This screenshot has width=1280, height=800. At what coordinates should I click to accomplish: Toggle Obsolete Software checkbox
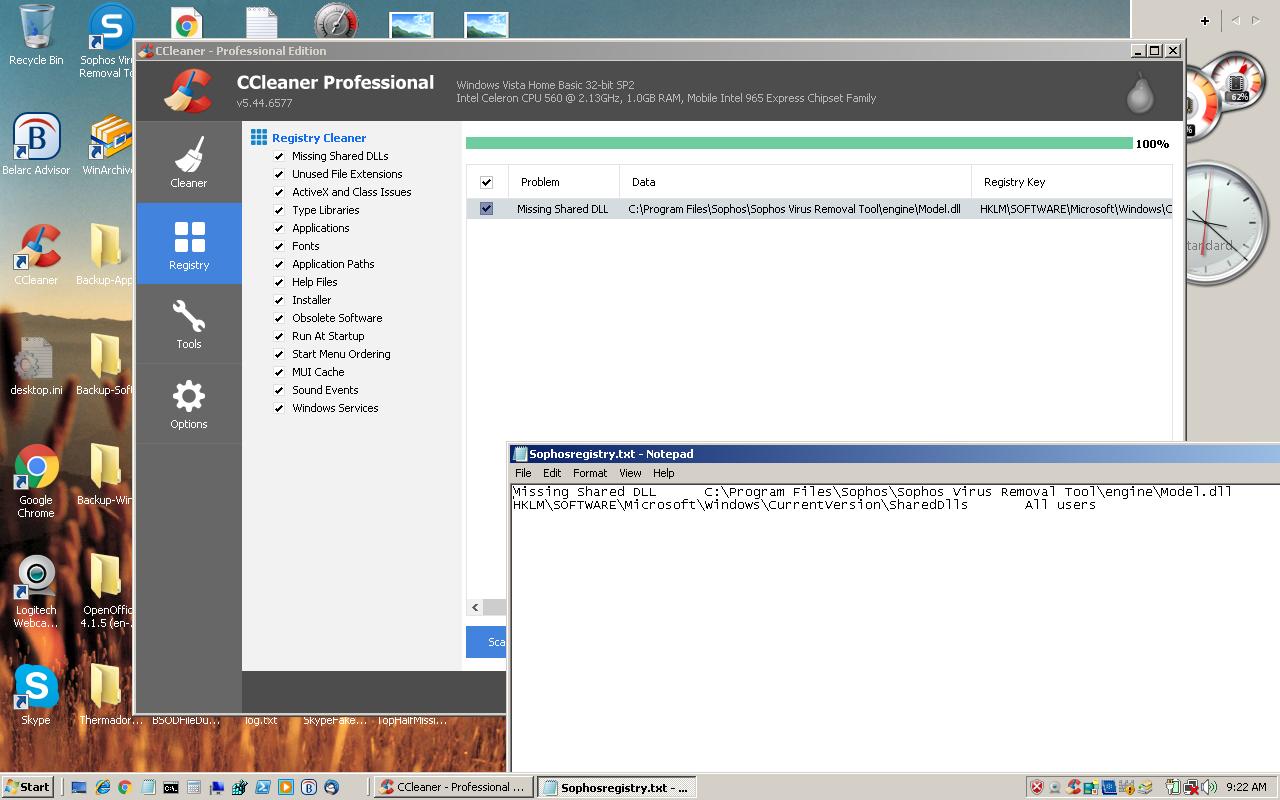point(279,318)
